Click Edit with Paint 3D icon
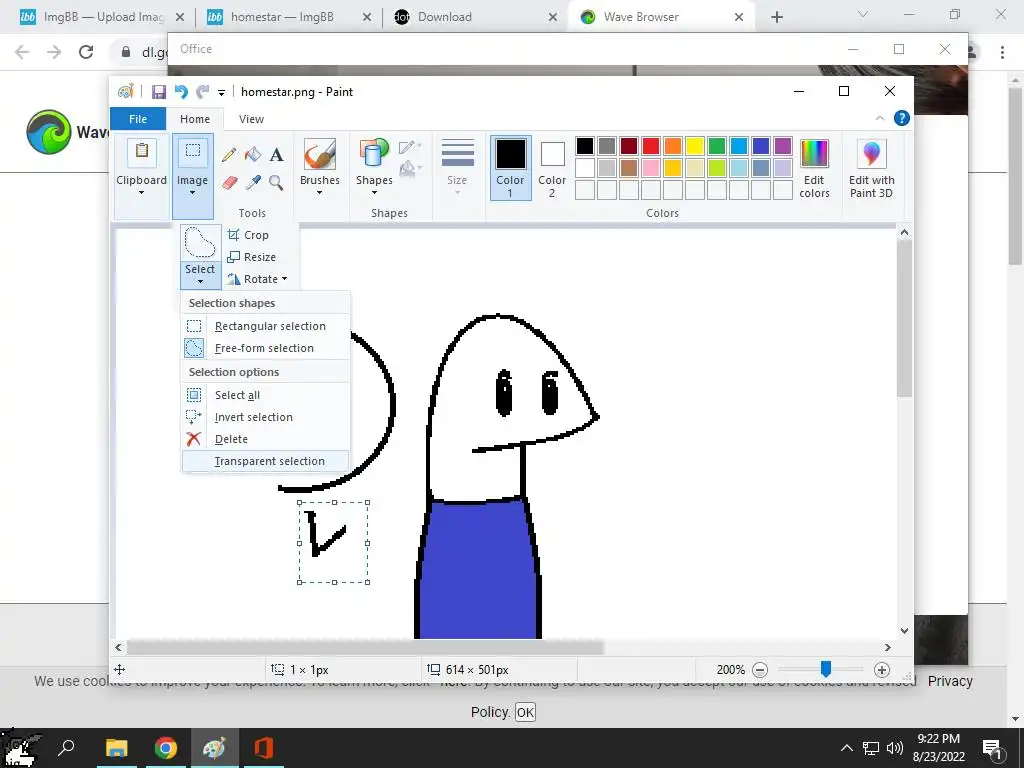1024x768 pixels. coord(871,154)
